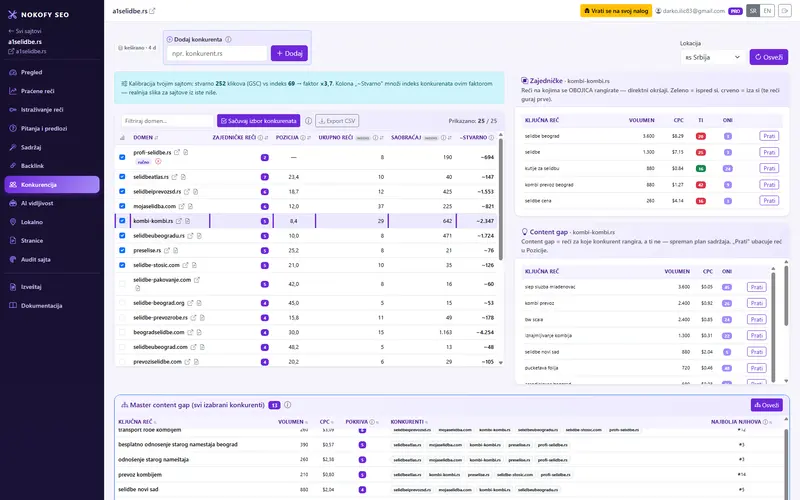This screenshot has width=800, height=500.
Task: Click the logout icon in top bar
Action: (785, 11)
